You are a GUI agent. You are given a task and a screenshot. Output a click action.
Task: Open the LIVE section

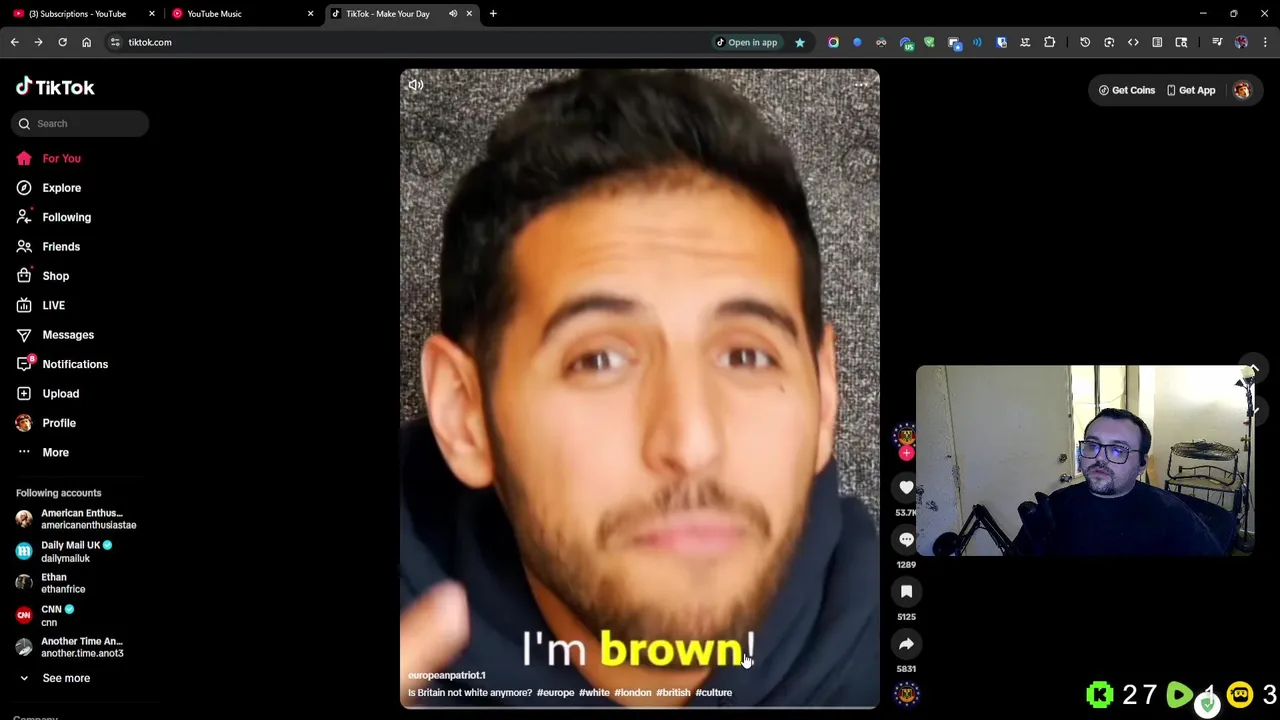54,305
